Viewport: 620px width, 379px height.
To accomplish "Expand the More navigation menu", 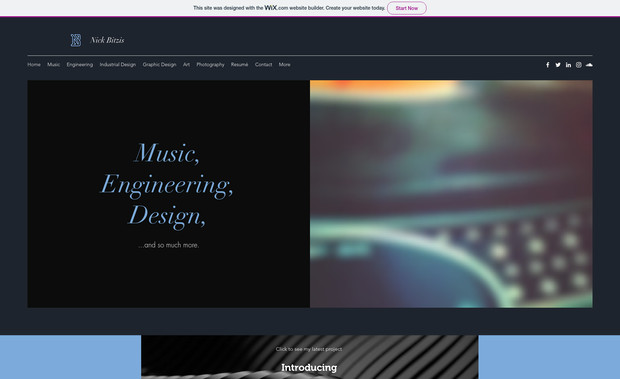I will pyautogui.click(x=284, y=64).
